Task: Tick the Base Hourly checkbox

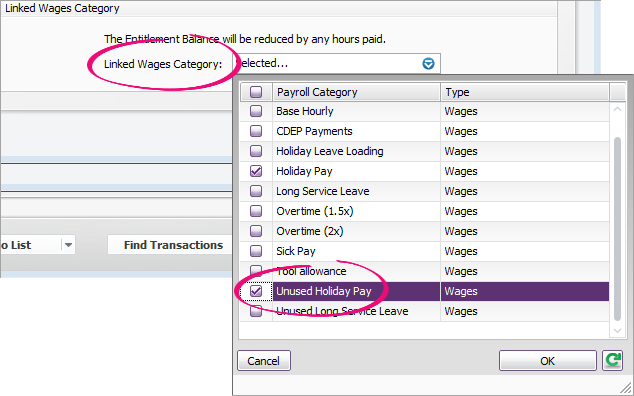Action: coord(256,111)
